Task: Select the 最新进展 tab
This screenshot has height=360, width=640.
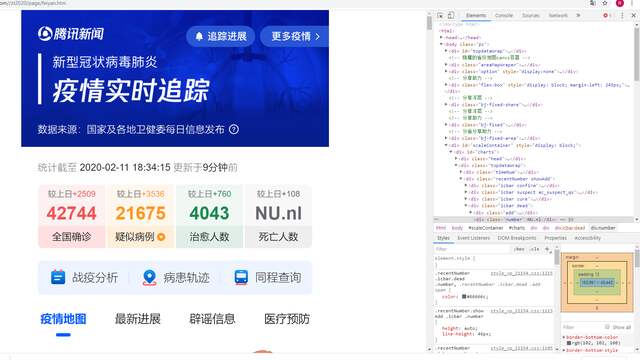Action: (x=138, y=319)
